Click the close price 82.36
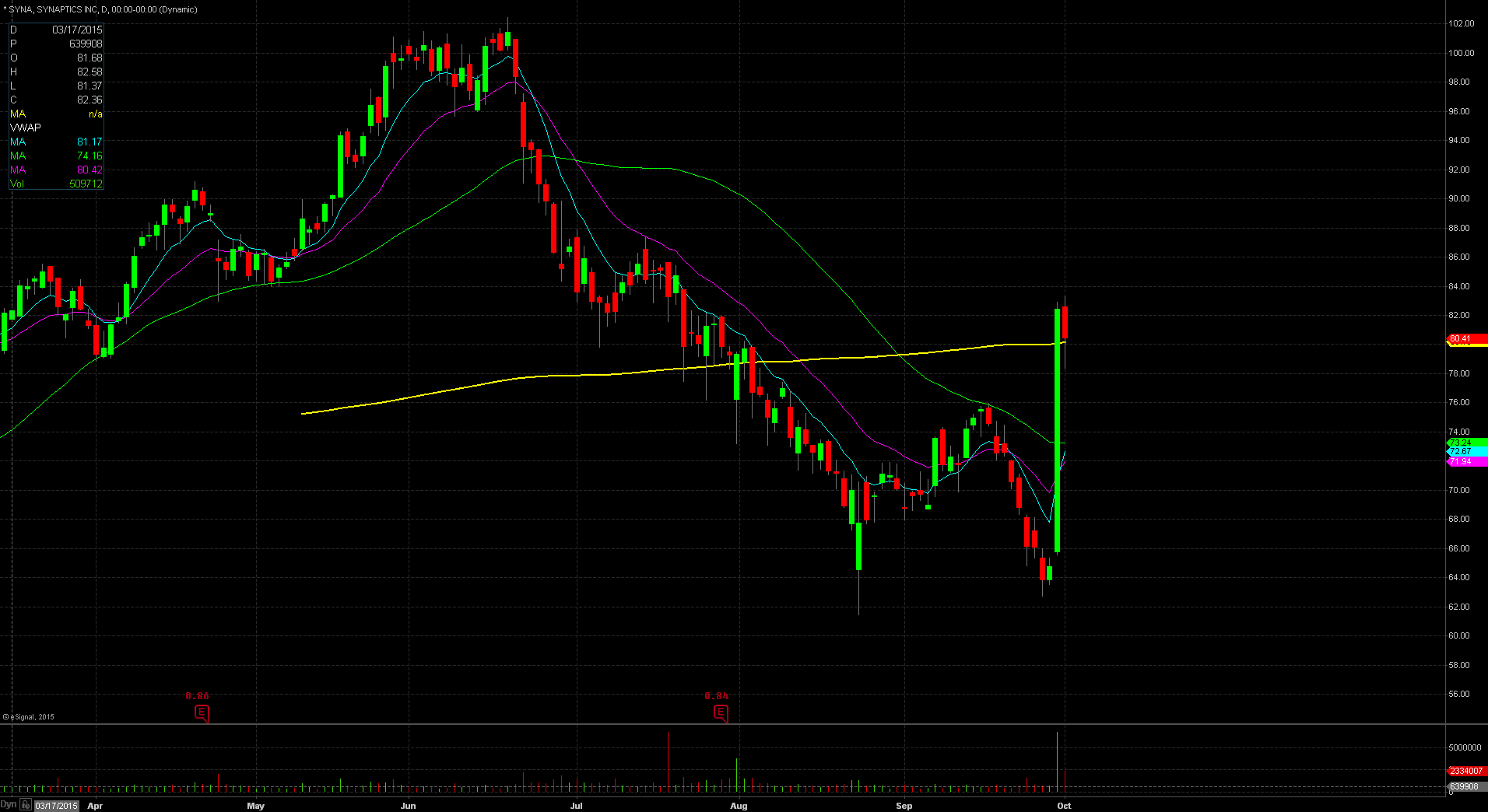 click(89, 100)
